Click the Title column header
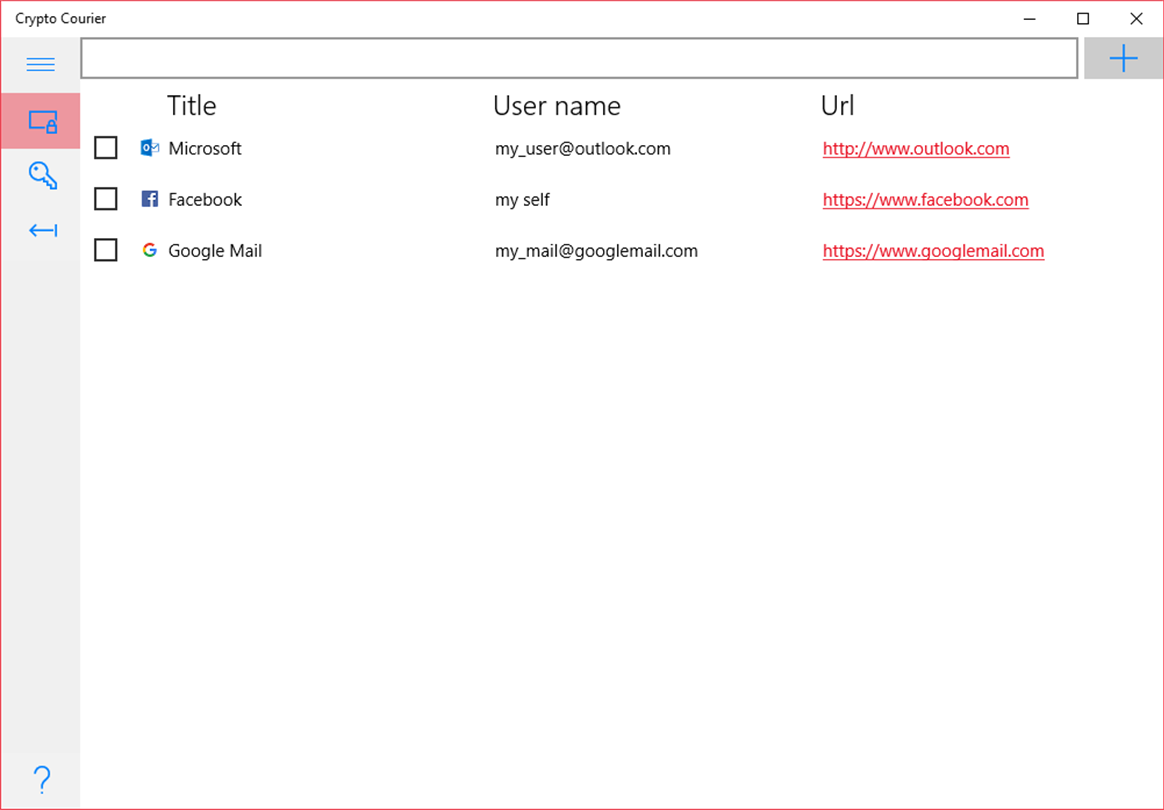The width and height of the screenshot is (1164, 810). coord(191,106)
